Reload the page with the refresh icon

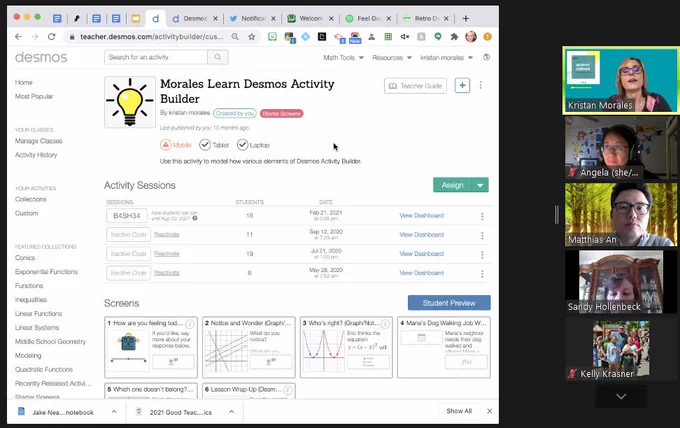click(x=51, y=37)
